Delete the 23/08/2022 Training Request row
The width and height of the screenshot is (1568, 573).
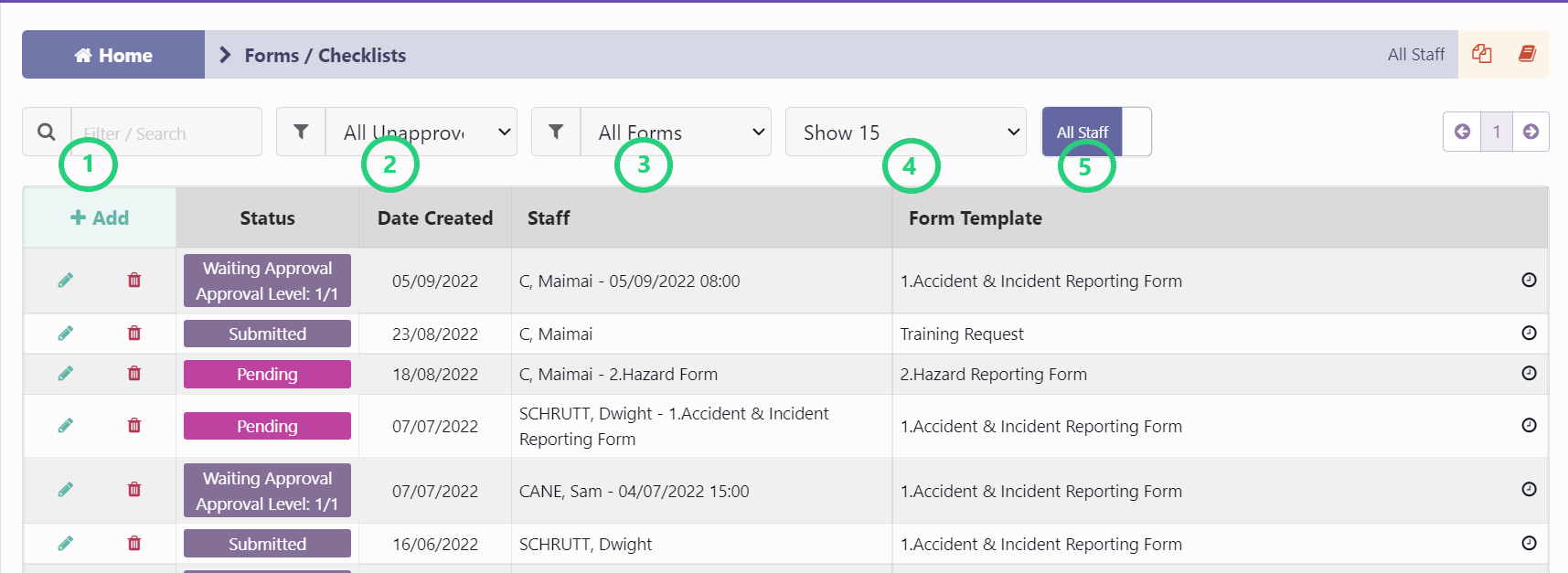click(134, 334)
